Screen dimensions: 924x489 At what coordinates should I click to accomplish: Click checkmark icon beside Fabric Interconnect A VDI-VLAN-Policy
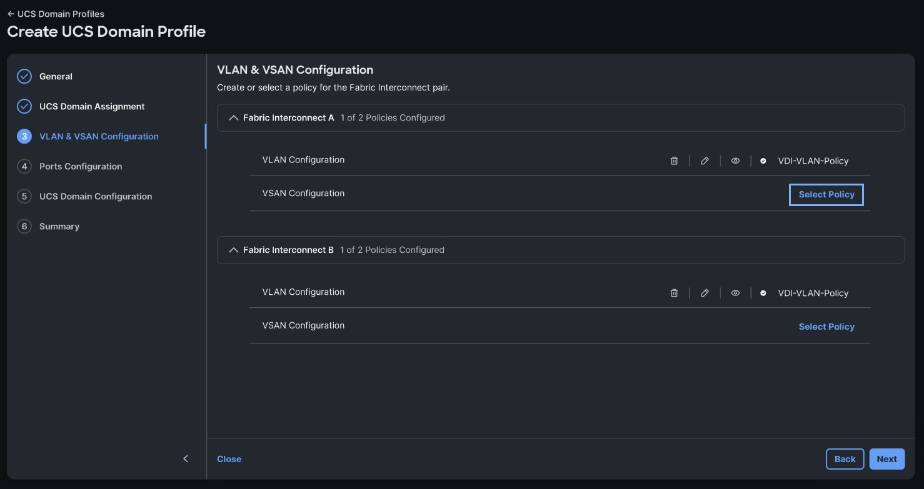click(763, 161)
